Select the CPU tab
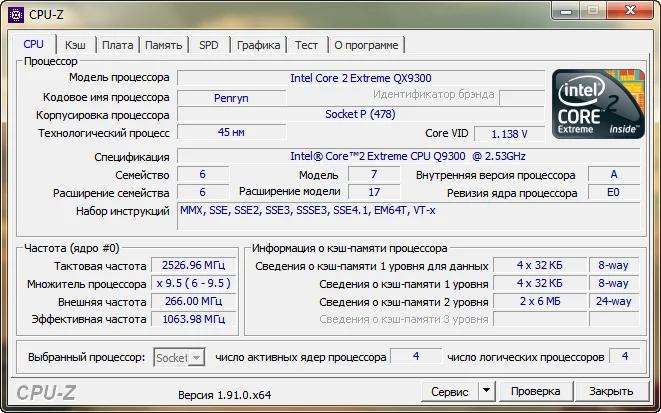This screenshot has height=413, width=661. click(x=33, y=44)
